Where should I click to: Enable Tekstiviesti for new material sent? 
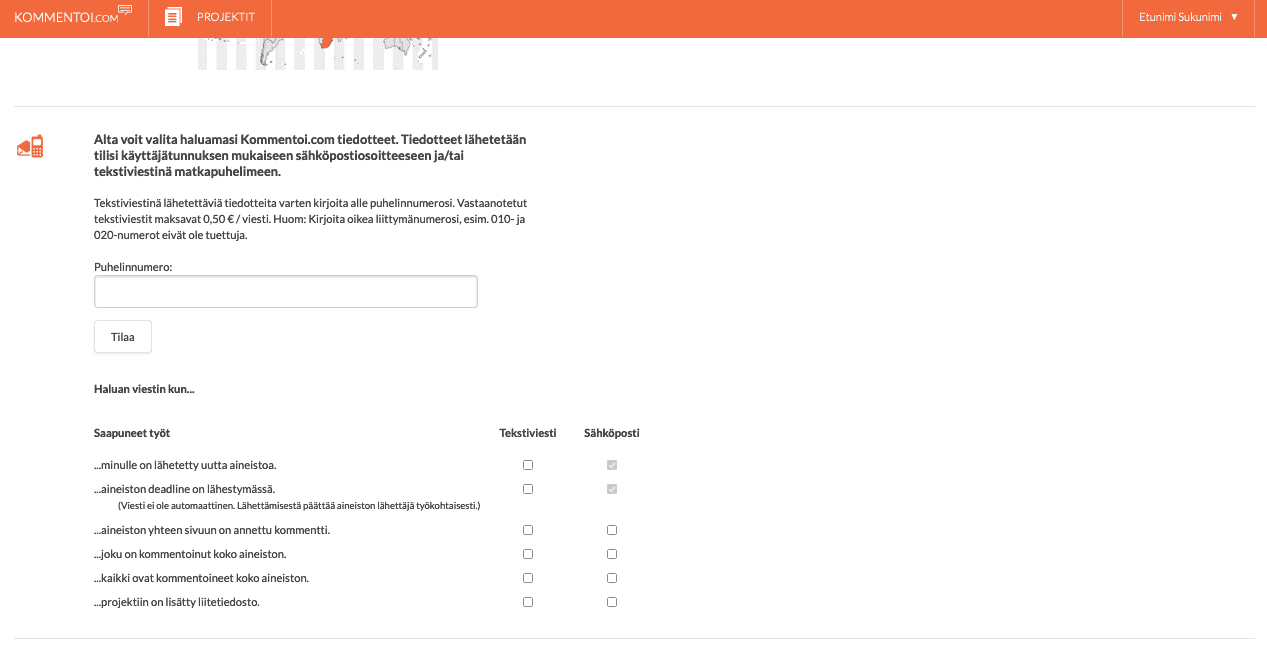(x=528, y=465)
